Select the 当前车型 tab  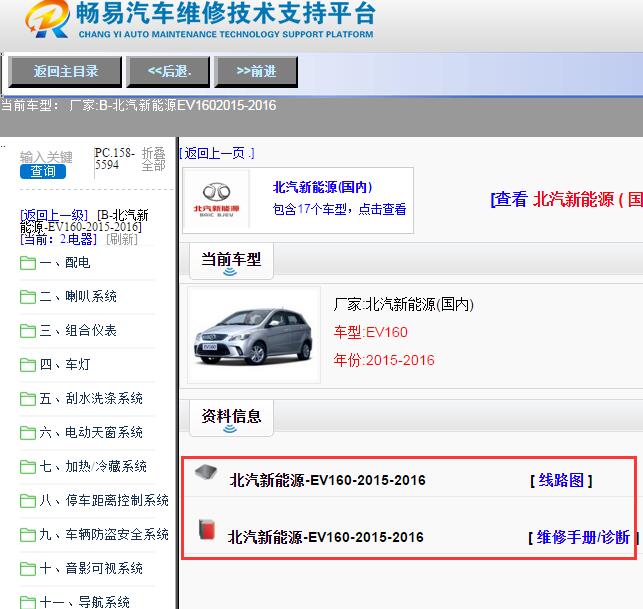click(231, 261)
